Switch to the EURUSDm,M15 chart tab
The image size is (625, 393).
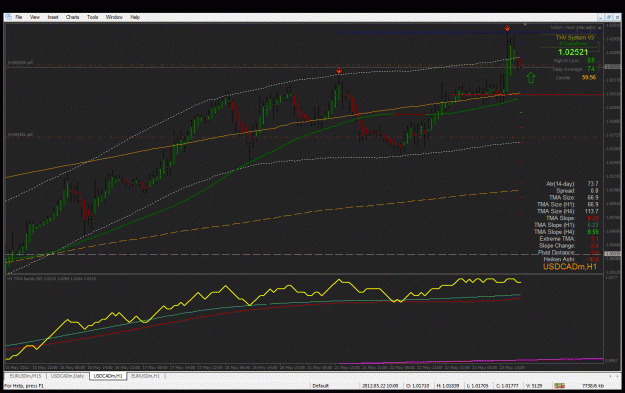pos(25,376)
